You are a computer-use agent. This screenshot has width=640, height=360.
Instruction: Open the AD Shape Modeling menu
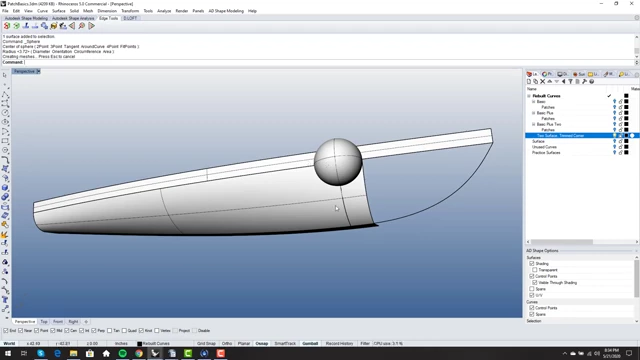[226, 11]
